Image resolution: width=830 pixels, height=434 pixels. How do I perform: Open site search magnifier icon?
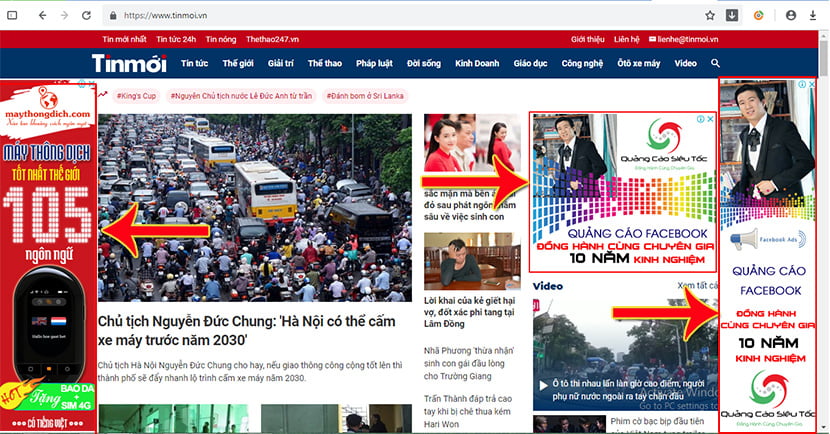pos(715,63)
